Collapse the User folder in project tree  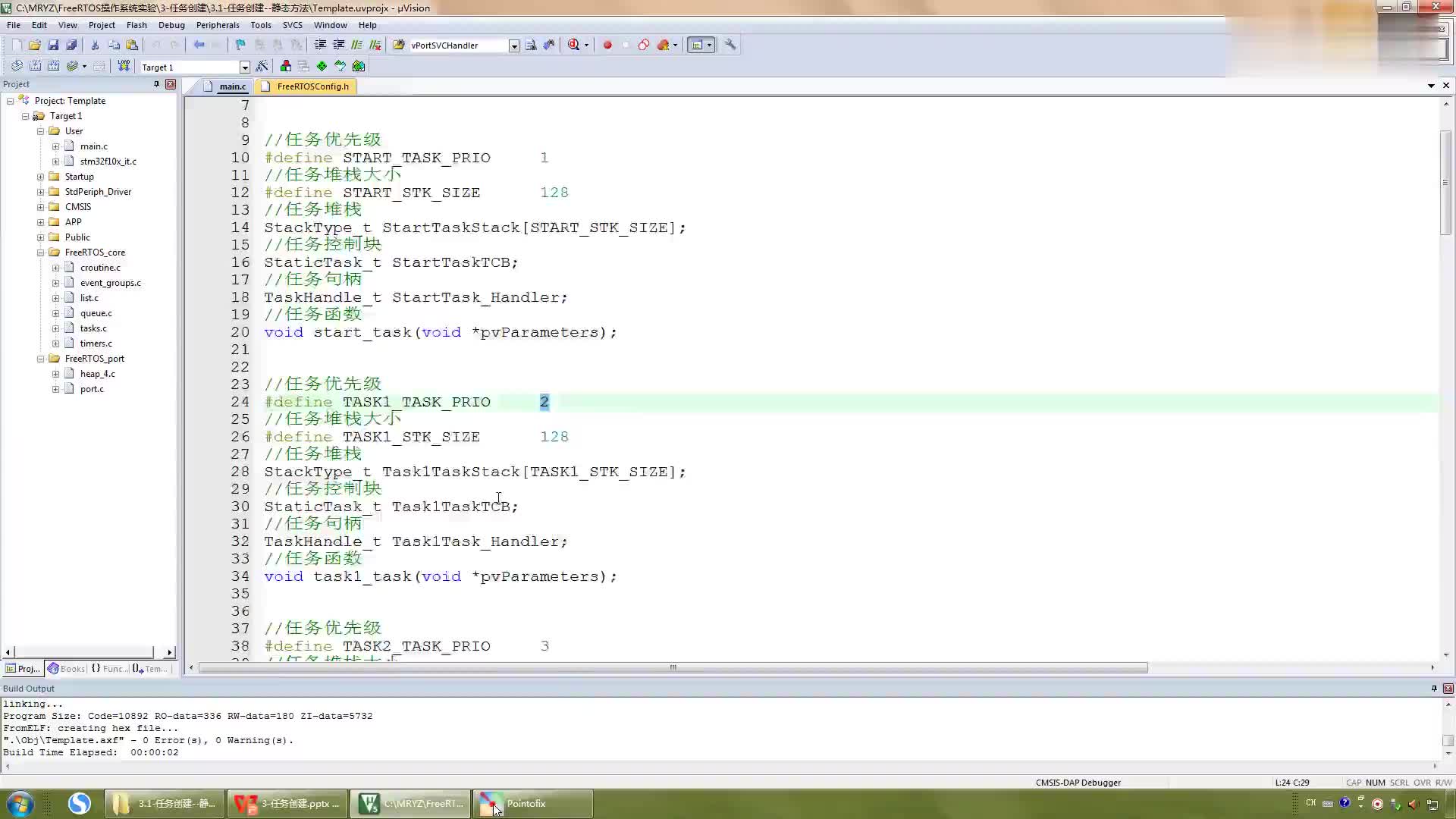point(40,131)
